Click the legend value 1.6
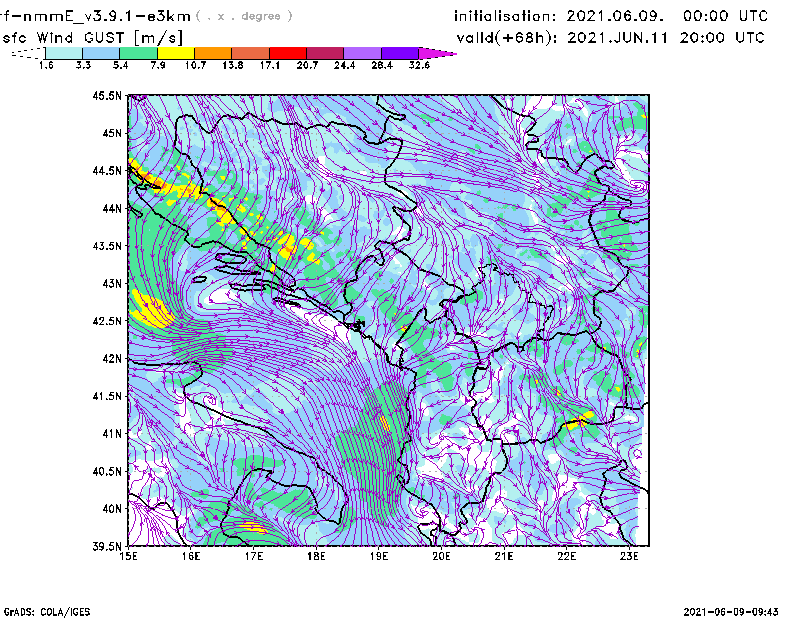 pos(46,65)
